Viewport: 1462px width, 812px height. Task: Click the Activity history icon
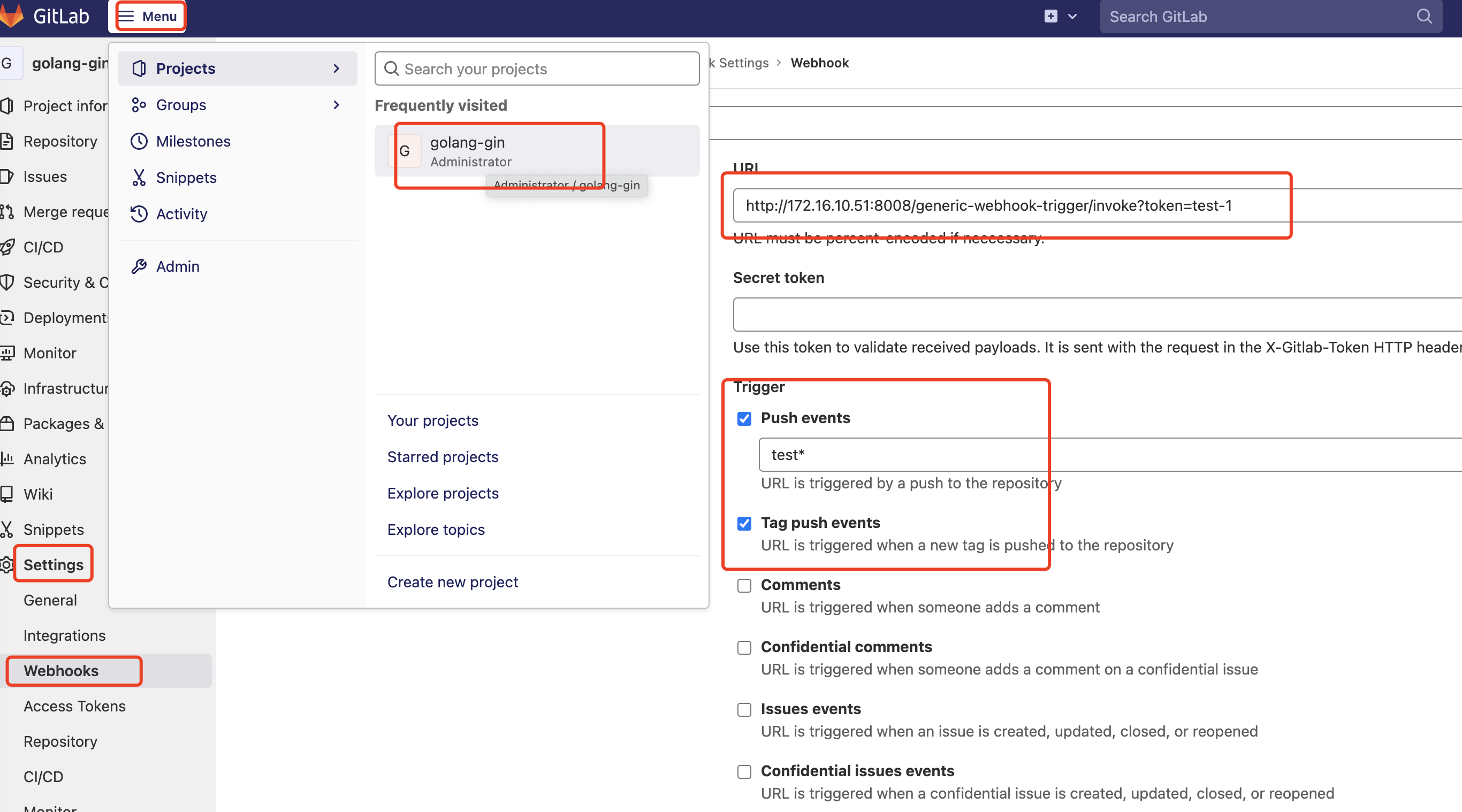coord(139,214)
